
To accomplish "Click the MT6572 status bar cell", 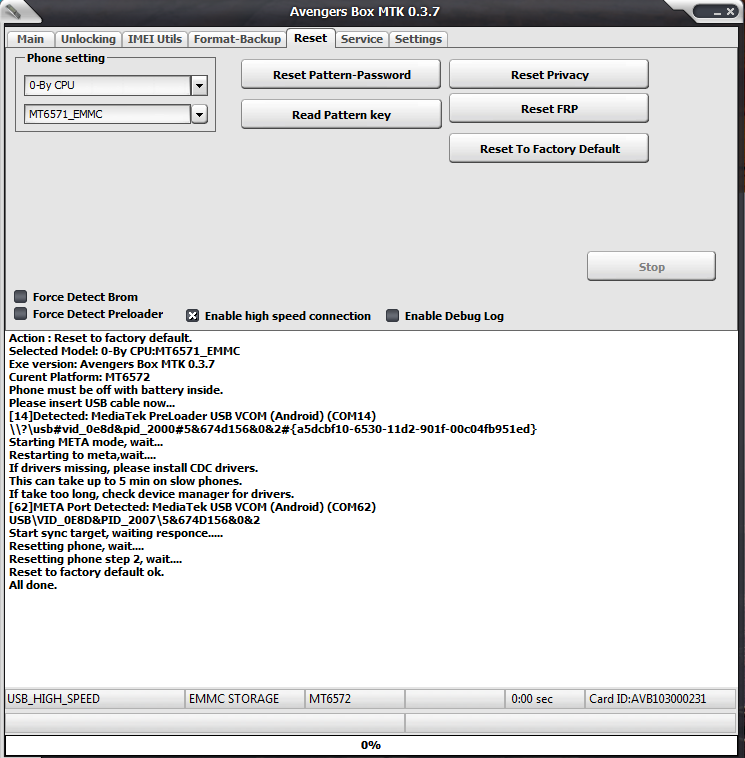I will pos(354,699).
